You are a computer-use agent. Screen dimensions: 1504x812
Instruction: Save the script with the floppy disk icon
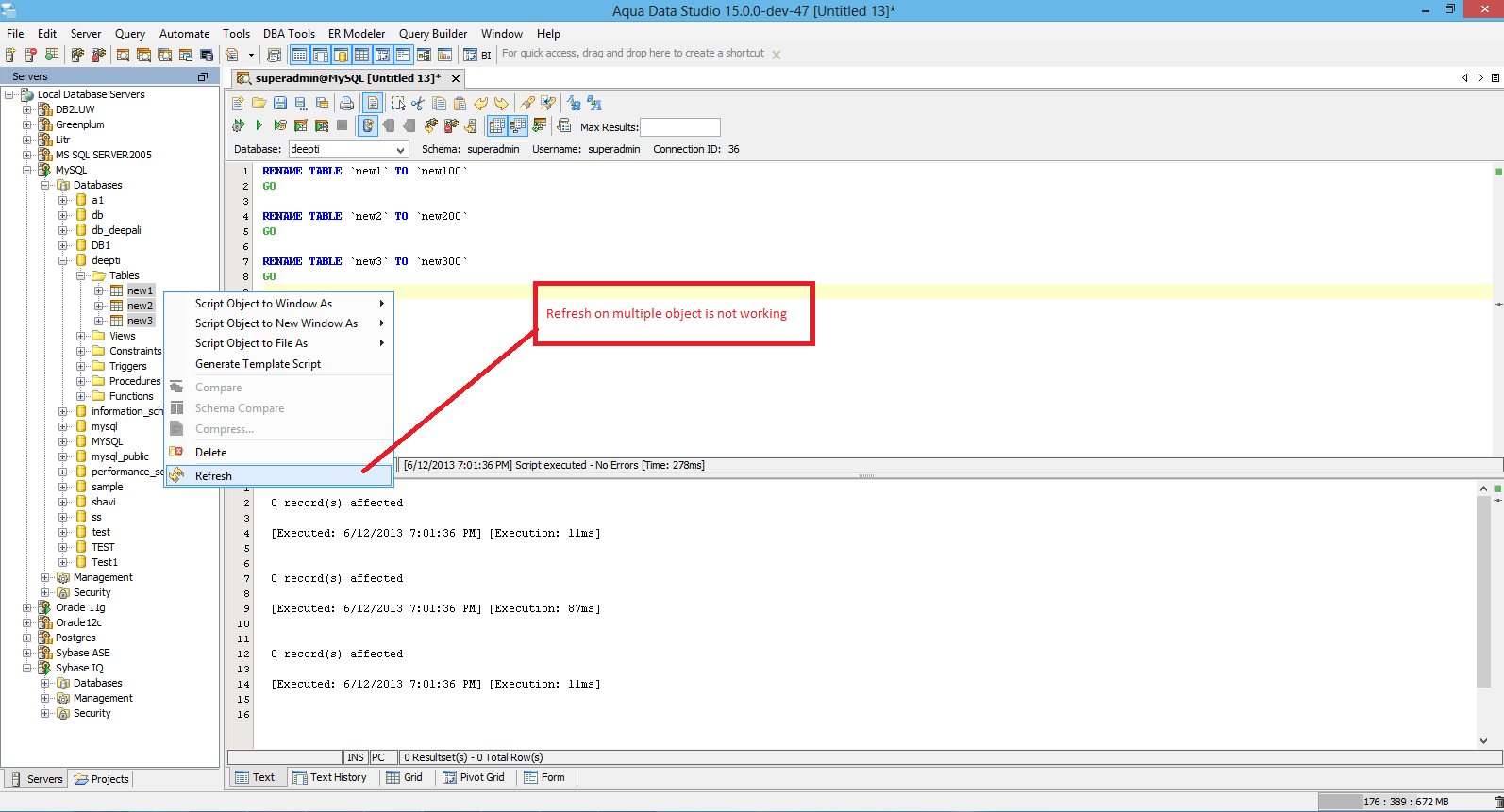pos(280,103)
